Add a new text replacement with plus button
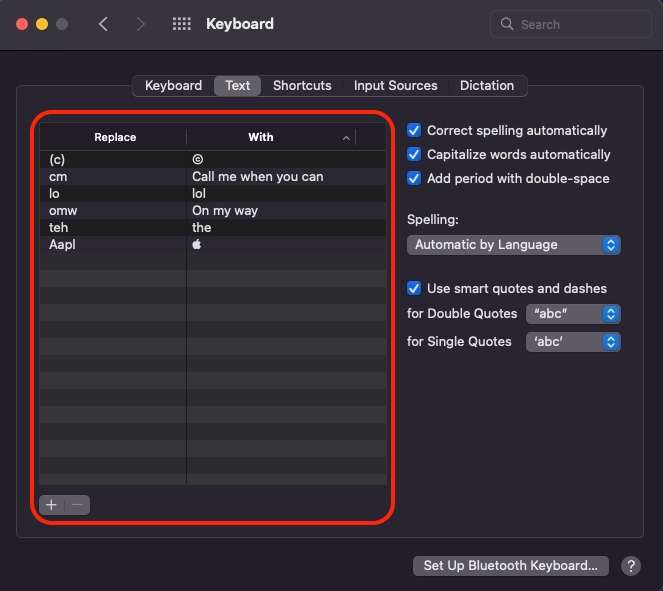This screenshot has height=591, width=663. pos(52,505)
